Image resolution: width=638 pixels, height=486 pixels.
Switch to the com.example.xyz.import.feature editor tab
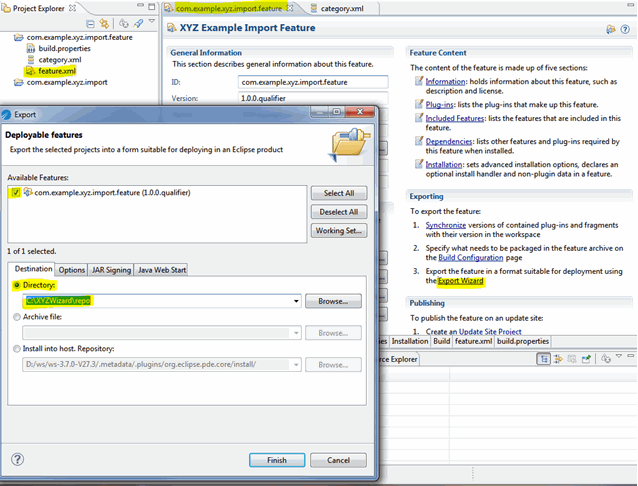(x=229, y=8)
